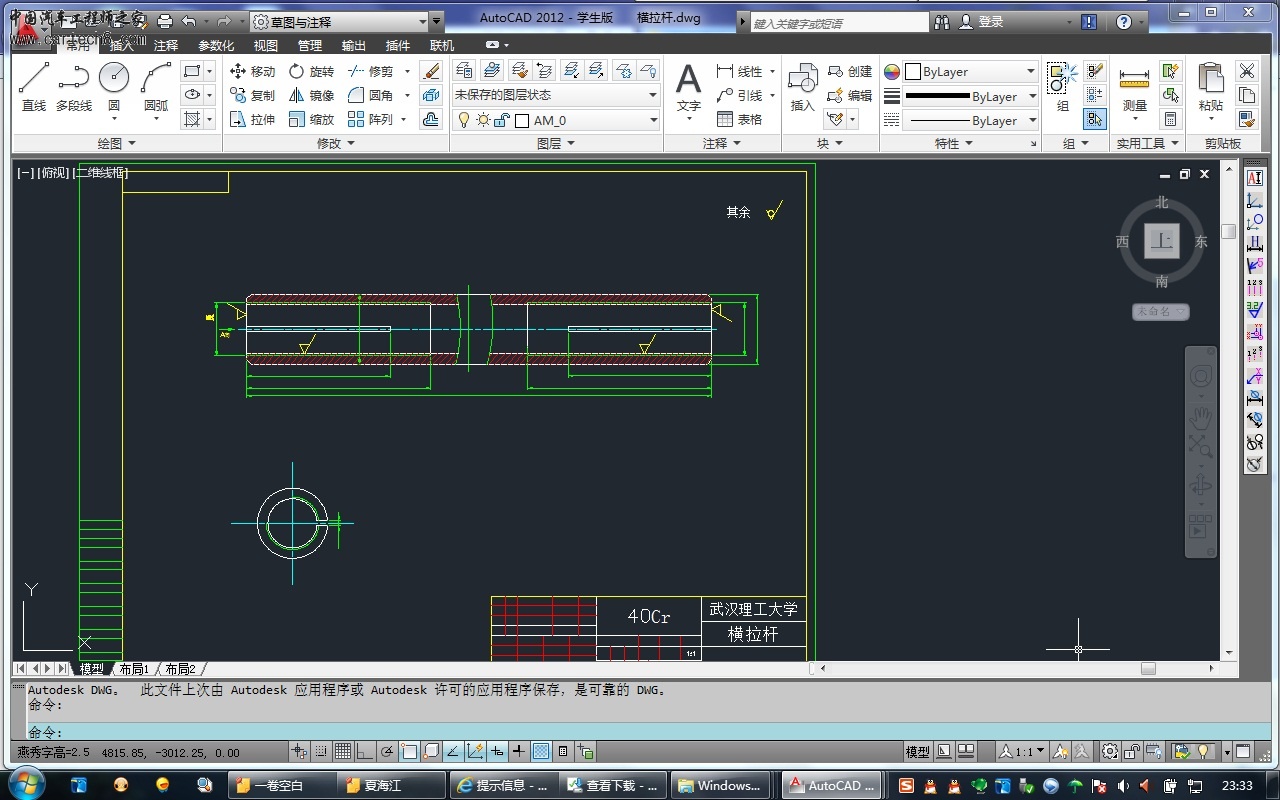Click the 复制 (Copy) tool
Viewport: 1280px width, 800px height.
point(252,95)
